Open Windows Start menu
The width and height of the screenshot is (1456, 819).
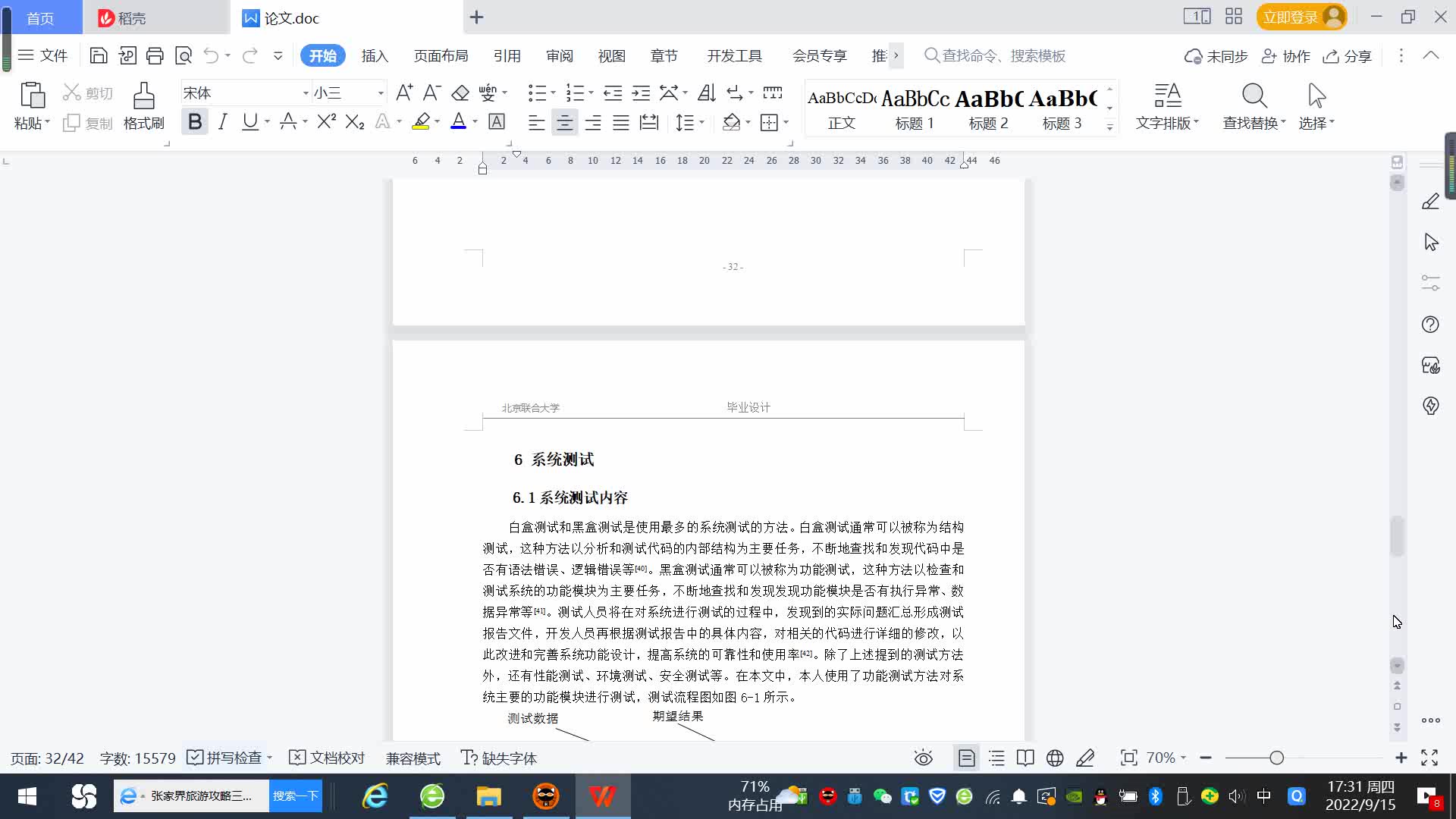tap(27, 796)
